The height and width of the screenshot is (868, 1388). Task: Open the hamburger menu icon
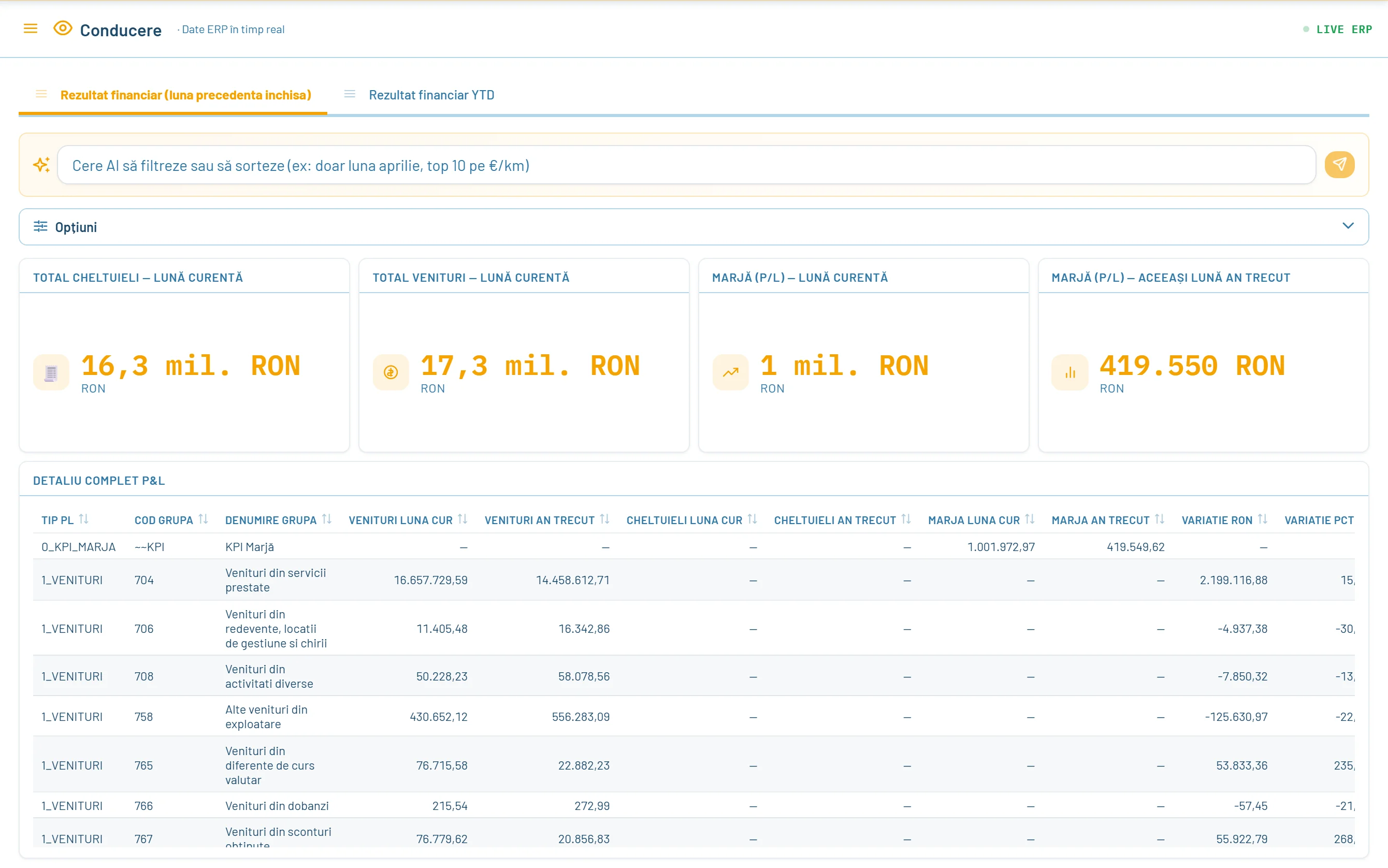pyautogui.click(x=31, y=28)
